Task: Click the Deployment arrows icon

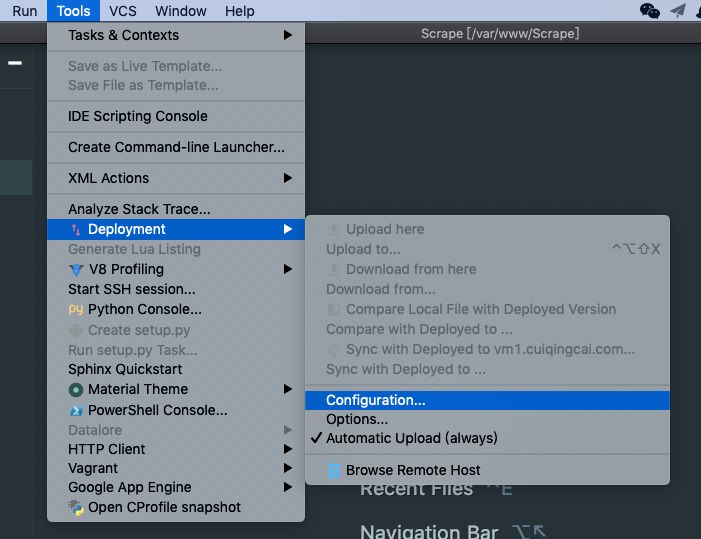Action: [76, 230]
